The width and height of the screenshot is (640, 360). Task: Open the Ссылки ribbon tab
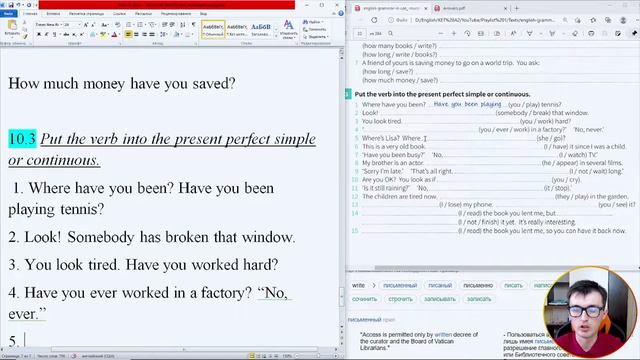(119, 13)
